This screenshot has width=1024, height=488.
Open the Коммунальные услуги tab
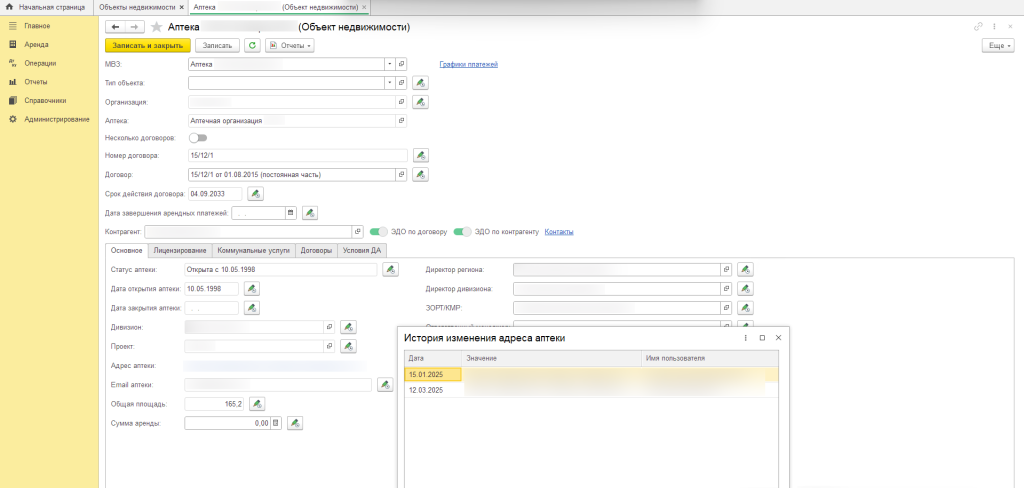(254, 250)
